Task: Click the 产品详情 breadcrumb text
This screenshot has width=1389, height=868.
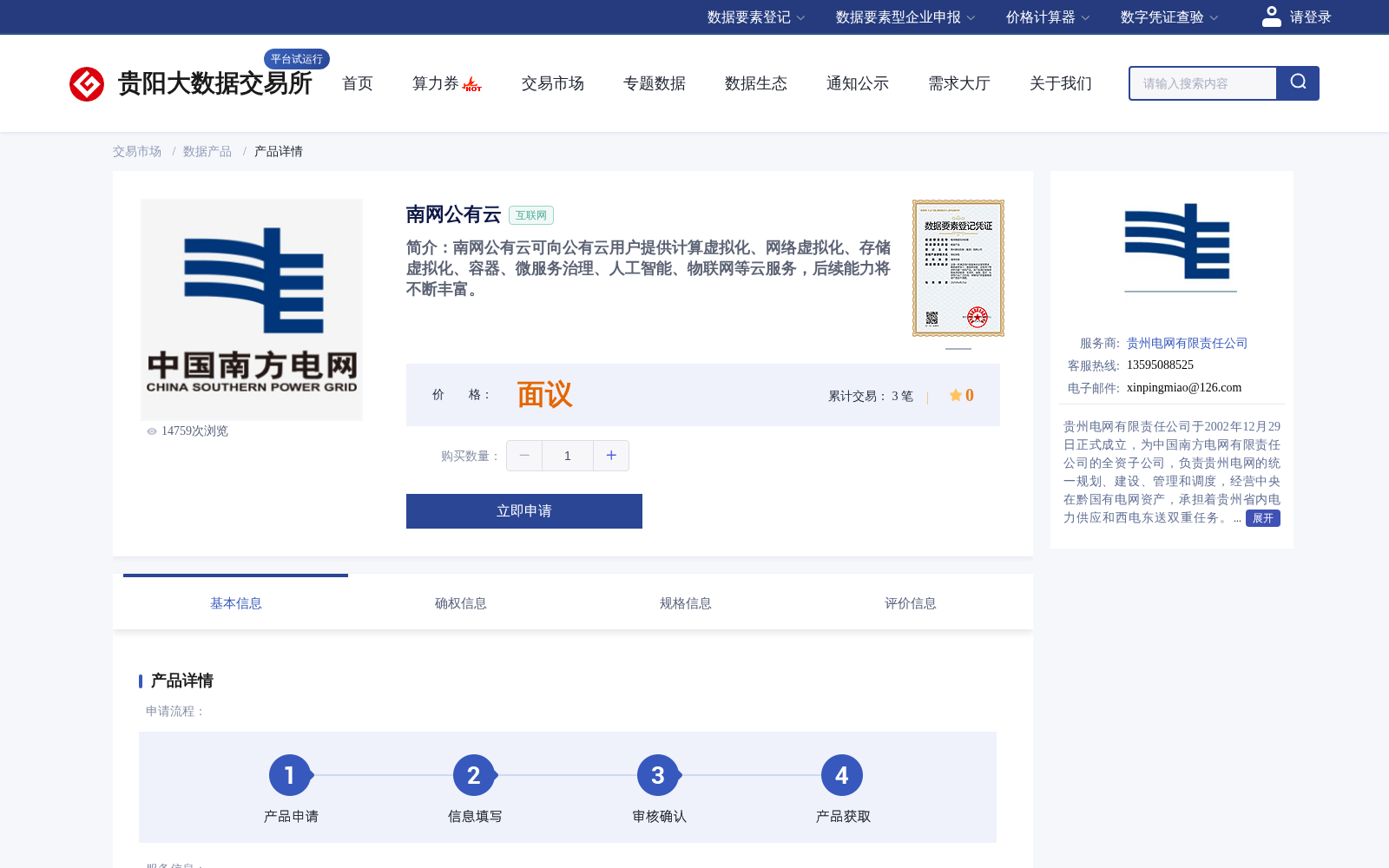Action: point(279,152)
